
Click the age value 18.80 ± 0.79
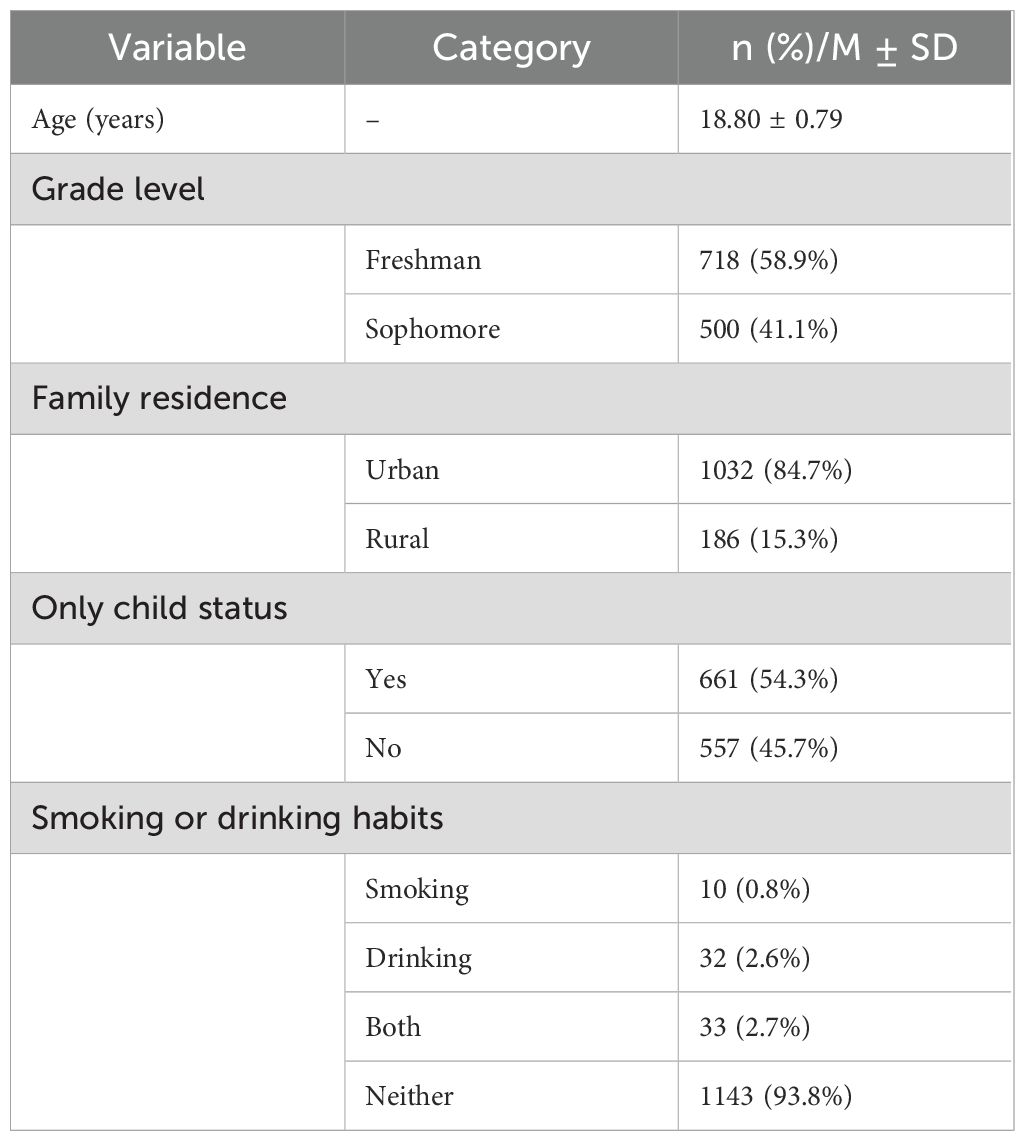point(771,120)
